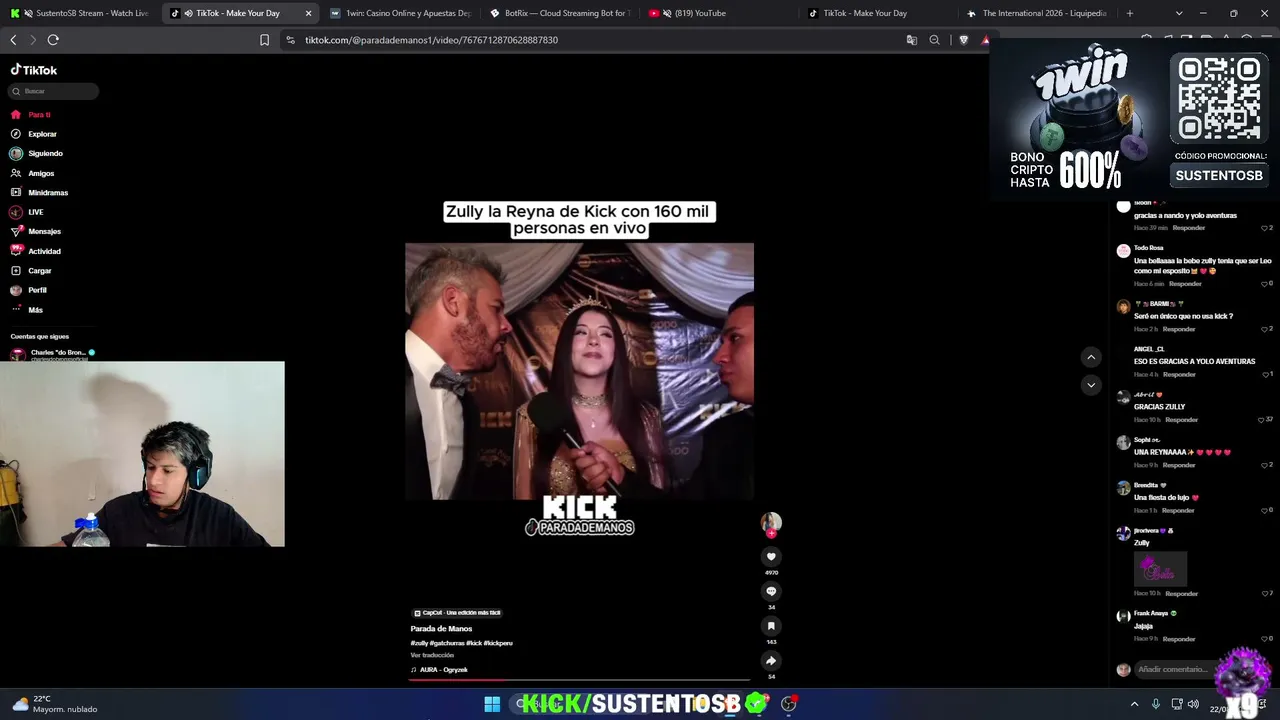Click the TikTok logo in the sidebar
Screen dimensions: 1280x720
coord(34,70)
